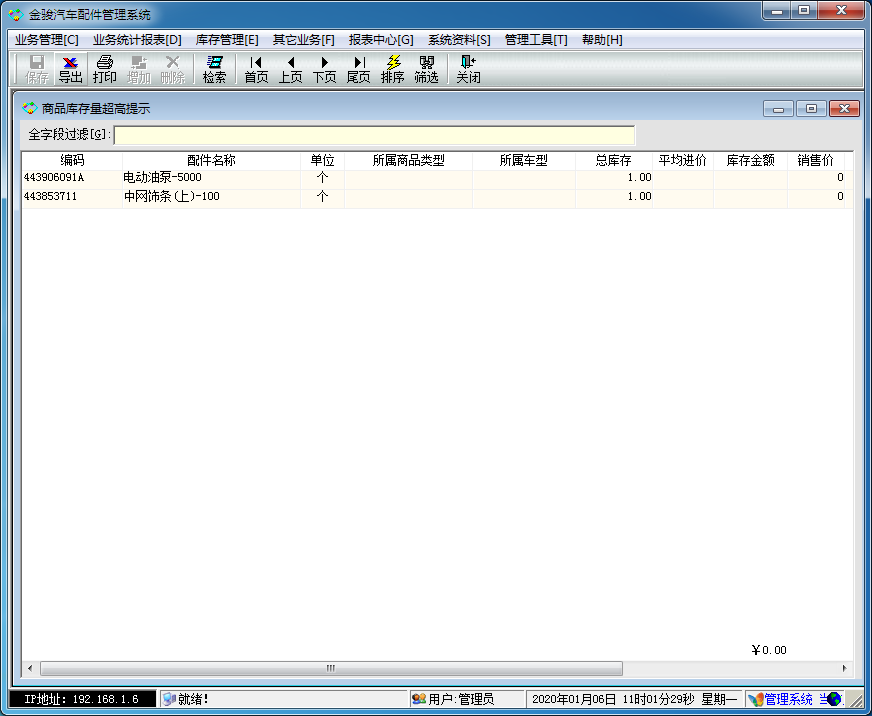Open the 帮助[H] menu
The height and width of the screenshot is (716, 872).
tap(602, 40)
